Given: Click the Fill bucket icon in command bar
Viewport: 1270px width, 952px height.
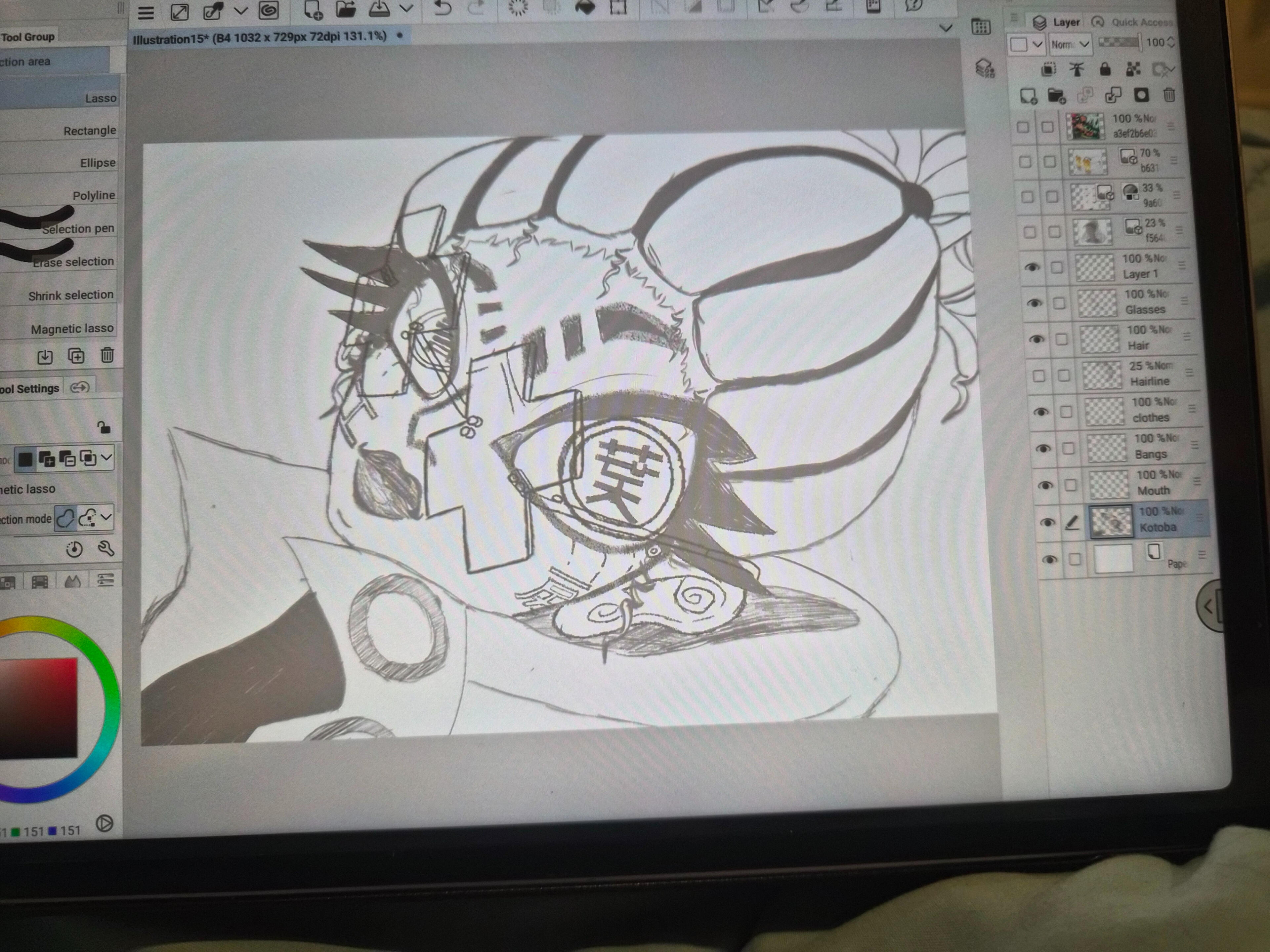Looking at the screenshot, I should [x=585, y=8].
